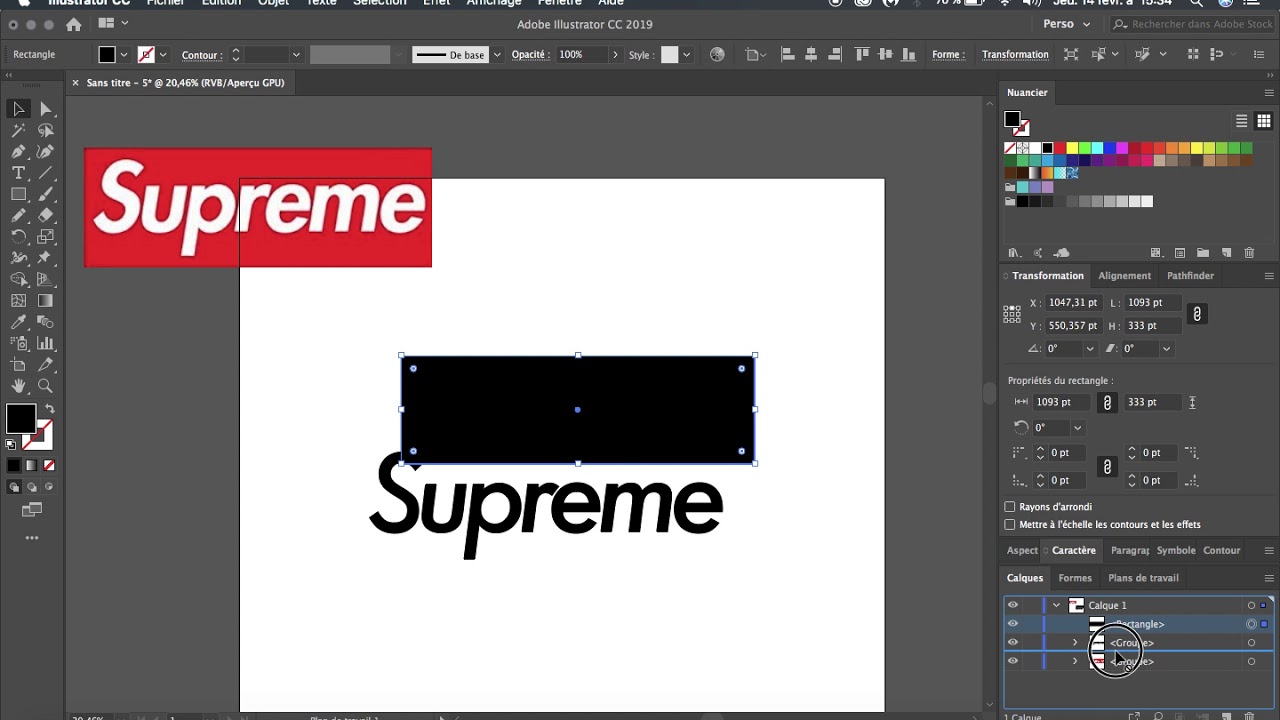Select the Zoom tool
This screenshot has height=720, width=1280.
[45, 386]
